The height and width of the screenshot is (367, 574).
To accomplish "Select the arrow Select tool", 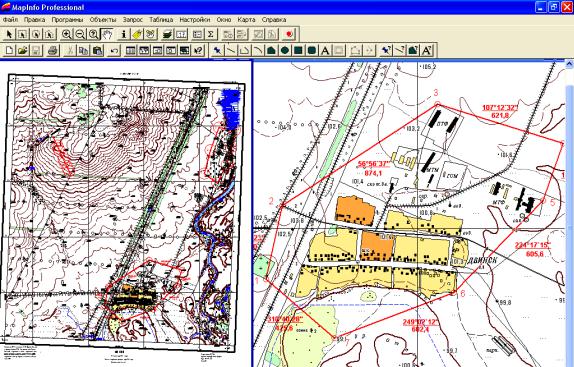I will (9, 34).
